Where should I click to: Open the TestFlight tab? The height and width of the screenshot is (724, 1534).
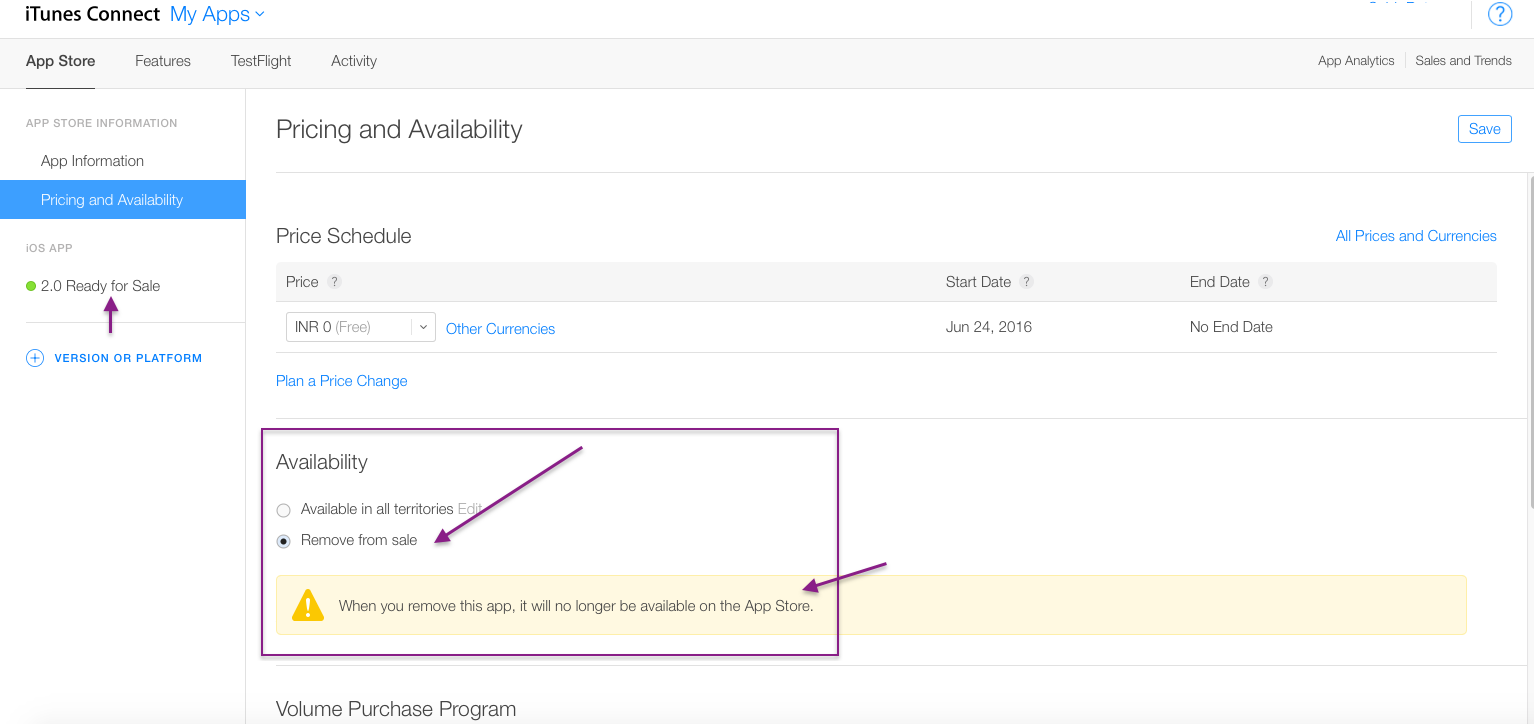click(x=261, y=61)
